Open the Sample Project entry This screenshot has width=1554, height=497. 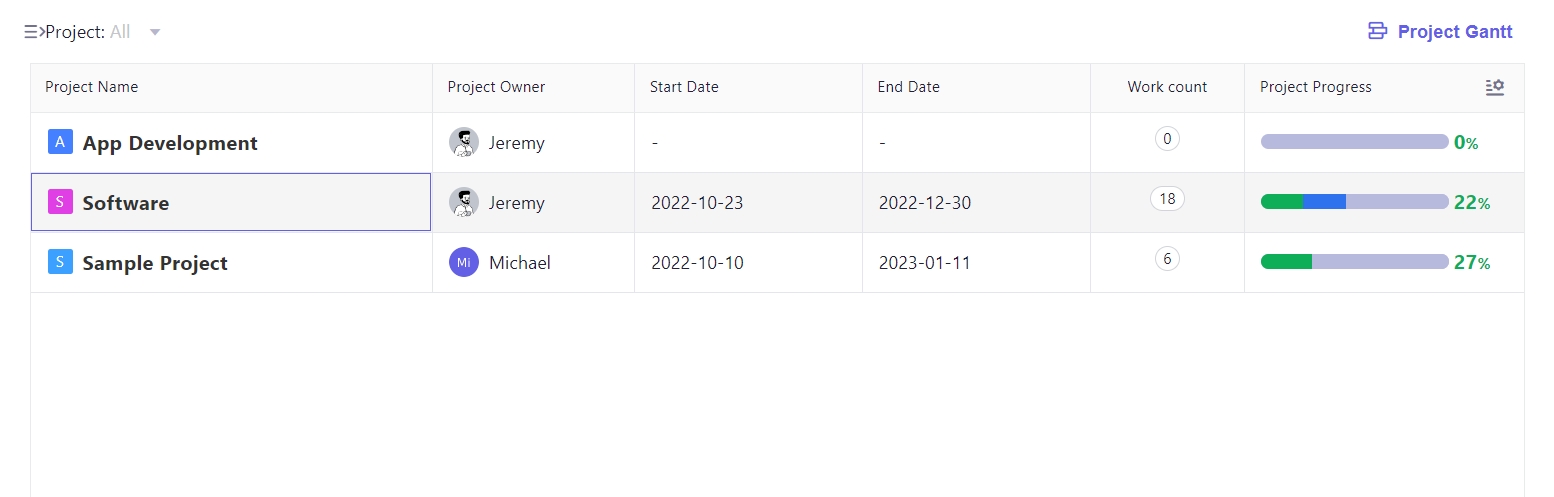pos(155,263)
